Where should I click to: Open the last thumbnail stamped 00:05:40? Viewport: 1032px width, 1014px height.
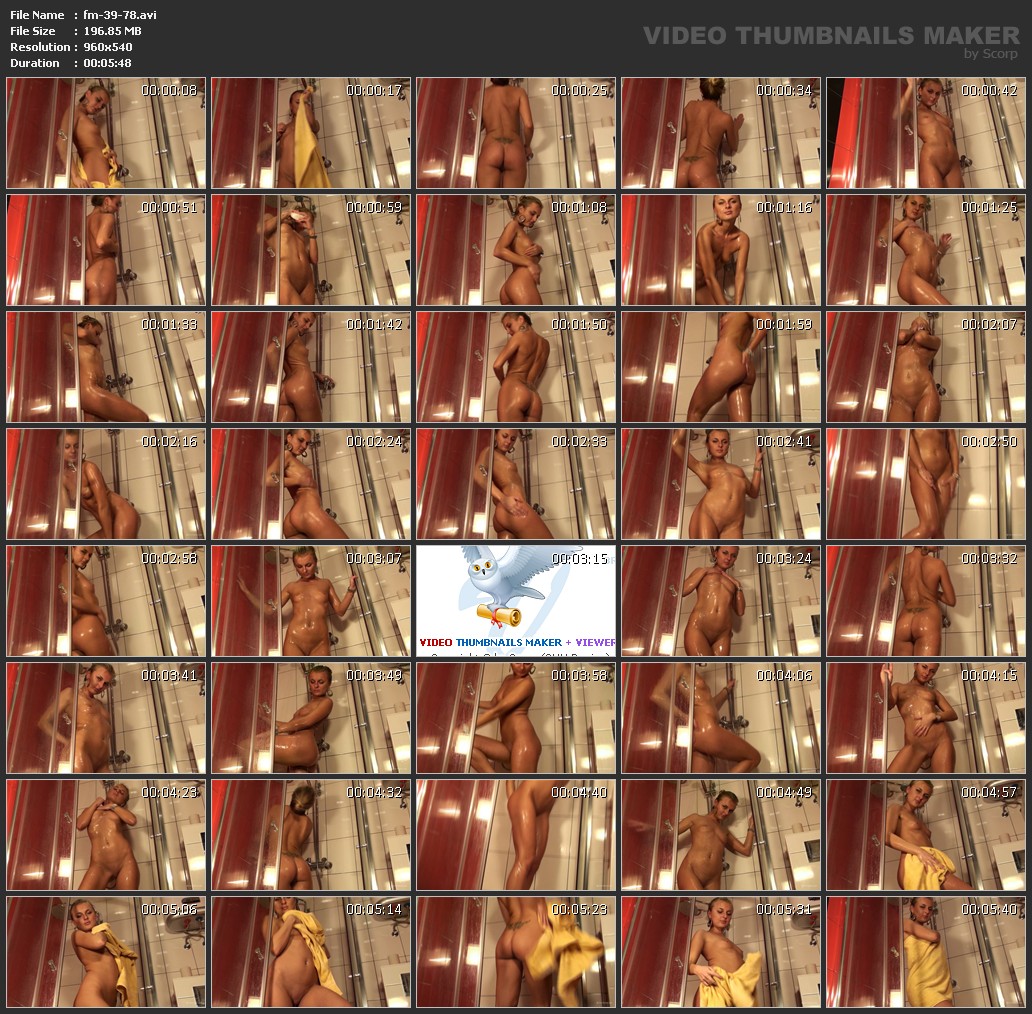pyautogui.click(x=925, y=951)
